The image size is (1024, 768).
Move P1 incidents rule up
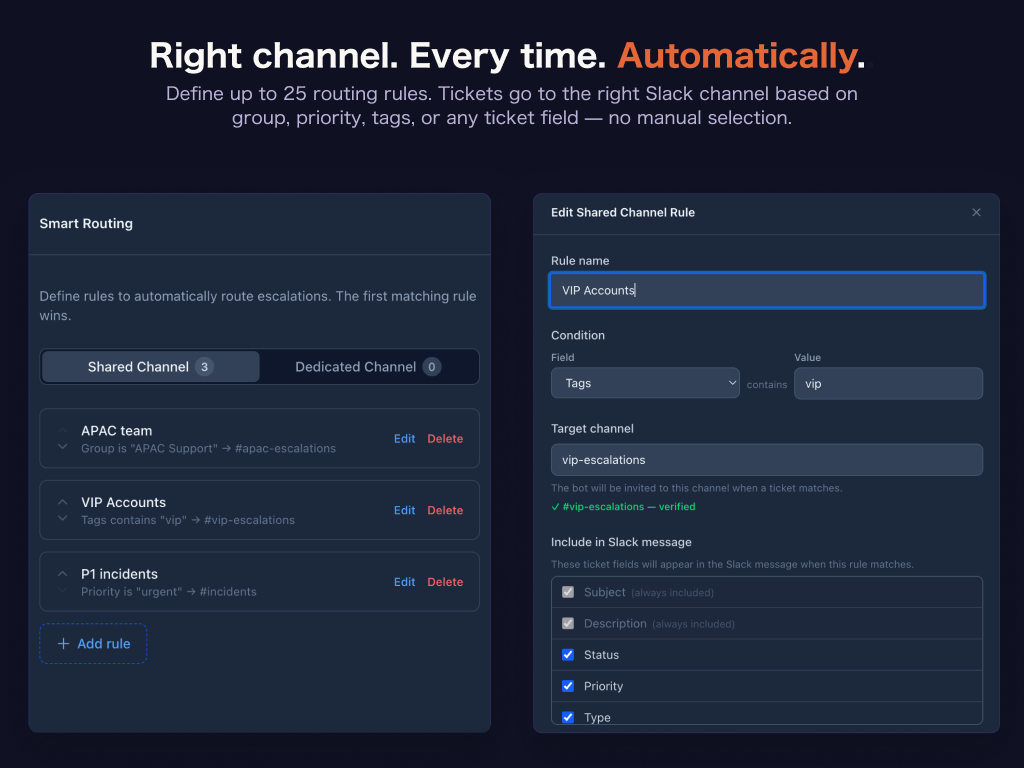point(63,574)
